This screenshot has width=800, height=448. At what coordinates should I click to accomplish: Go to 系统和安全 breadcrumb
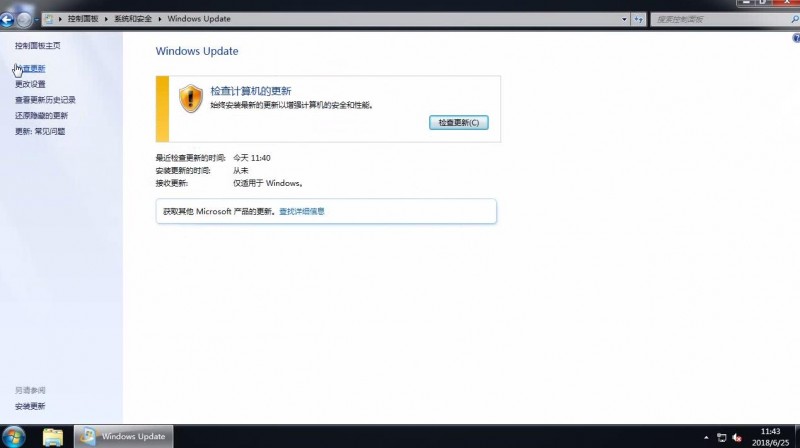click(x=133, y=18)
